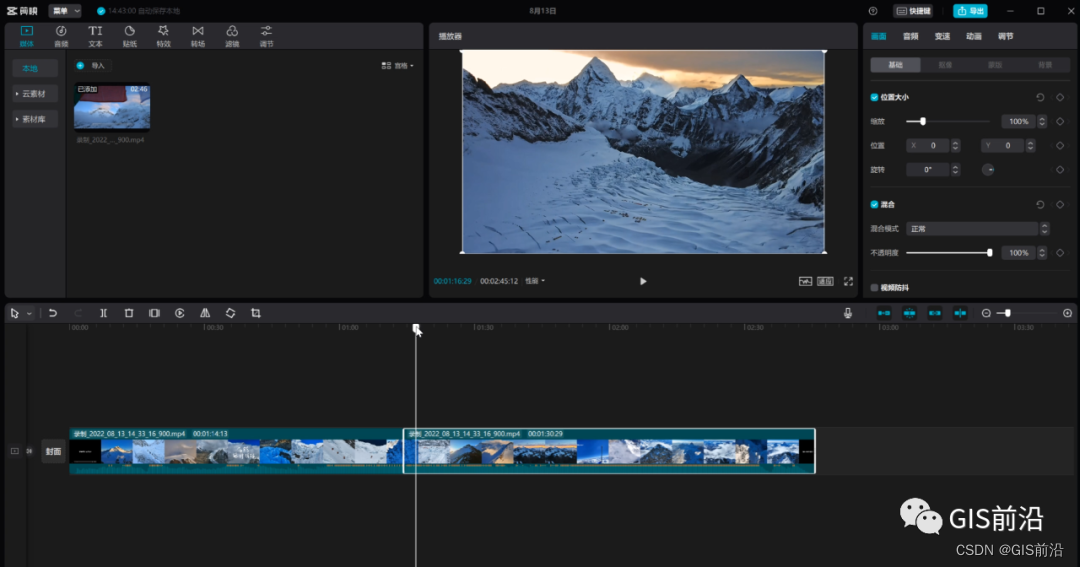Open the 转场 (Transition) panel
The image size is (1080, 567).
(x=197, y=36)
